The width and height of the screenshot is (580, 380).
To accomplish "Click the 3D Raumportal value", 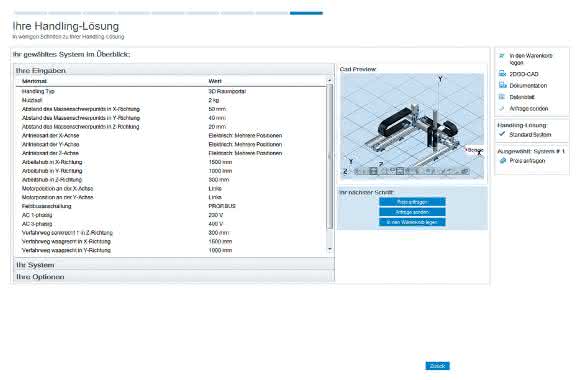I will point(227,91).
